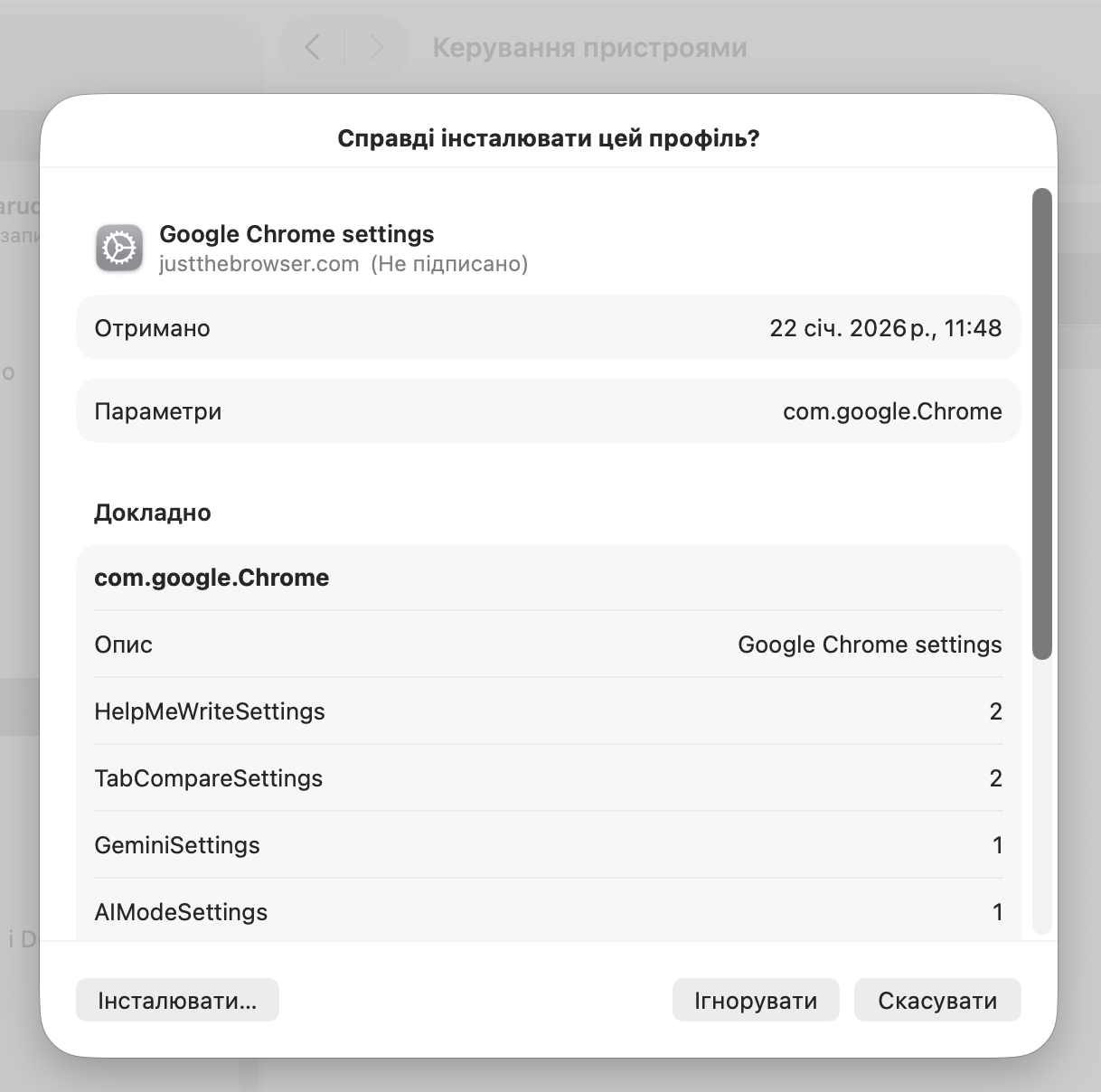This screenshot has width=1101, height=1092.
Task: Cancel with the Скасувати button
Action: pos(937,1001)
